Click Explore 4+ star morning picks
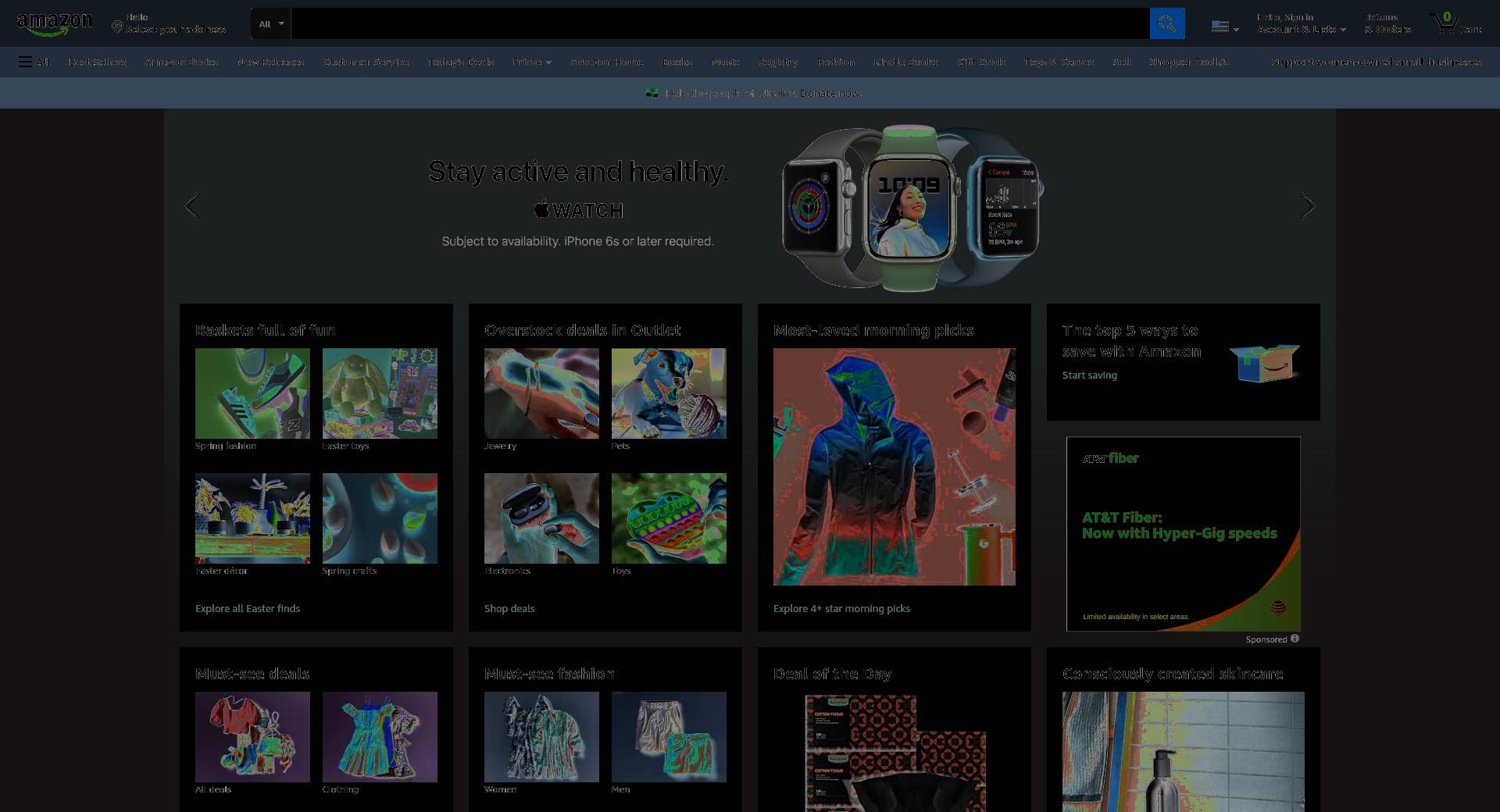 pyautogui.click(x=841, y=608)
